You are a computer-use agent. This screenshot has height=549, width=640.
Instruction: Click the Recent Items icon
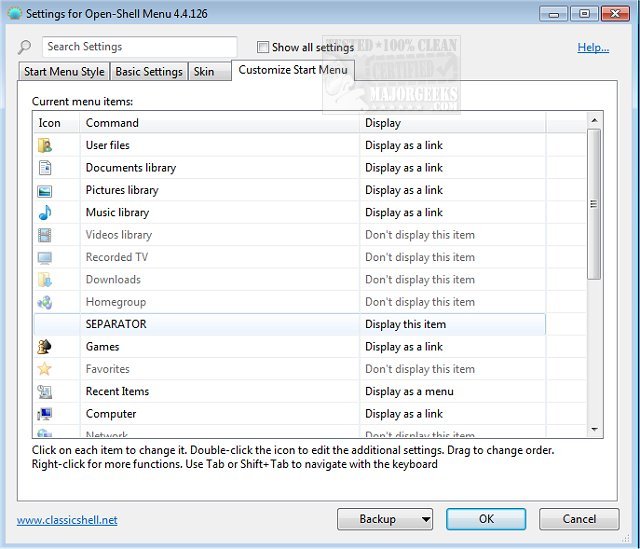pyautogui.click(x=44, y=392)
